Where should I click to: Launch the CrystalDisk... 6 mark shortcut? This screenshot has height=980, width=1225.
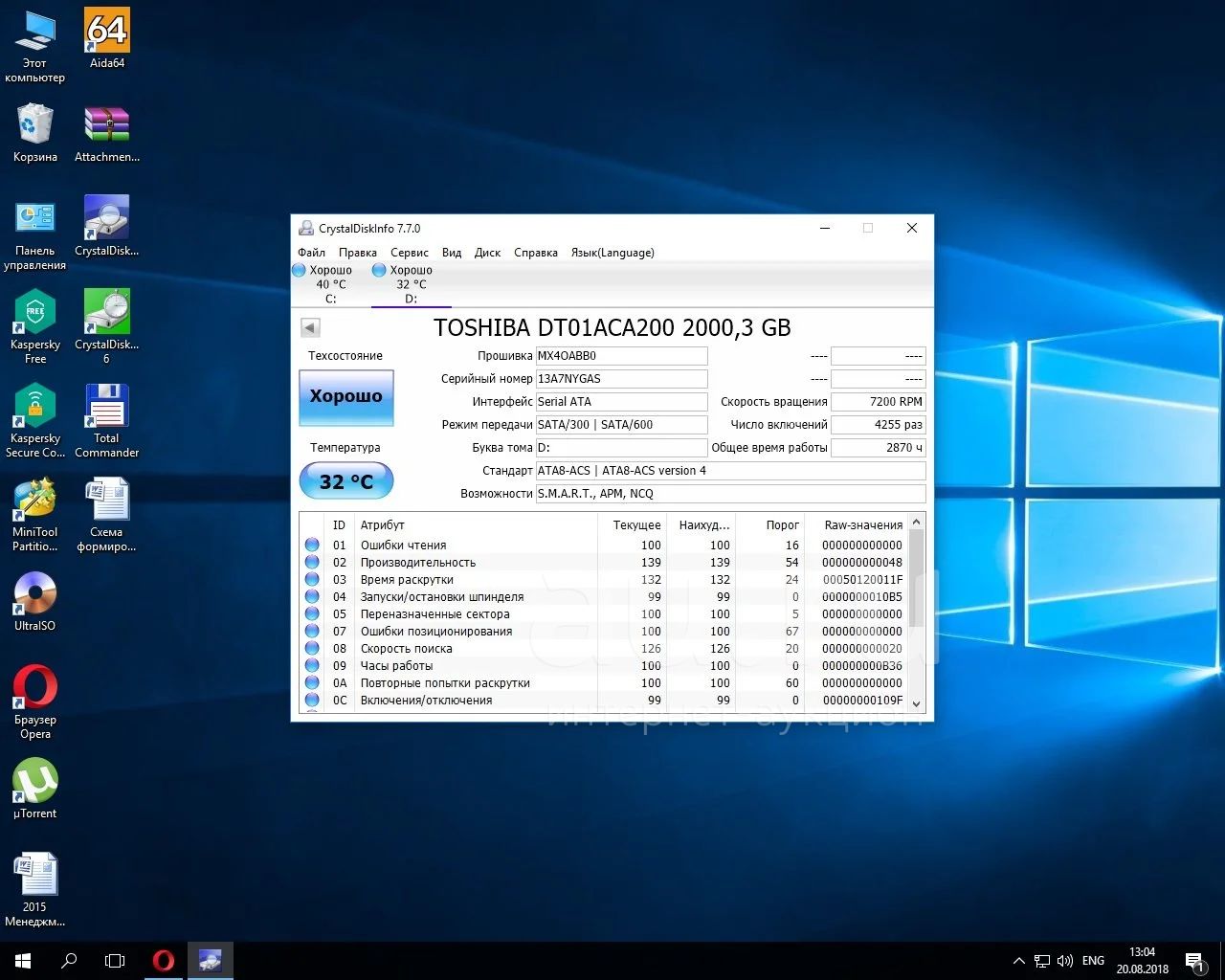pos(107,327)
